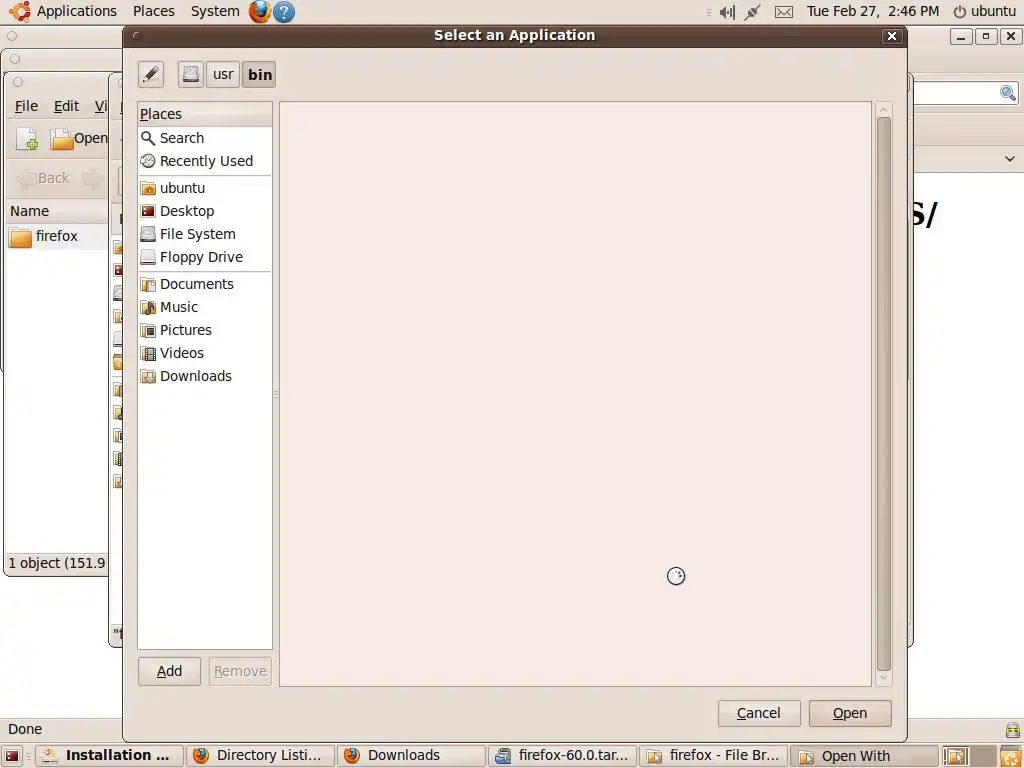Click the network connection icon
The height and width of the screenshot is (768, 1024).
752,12
